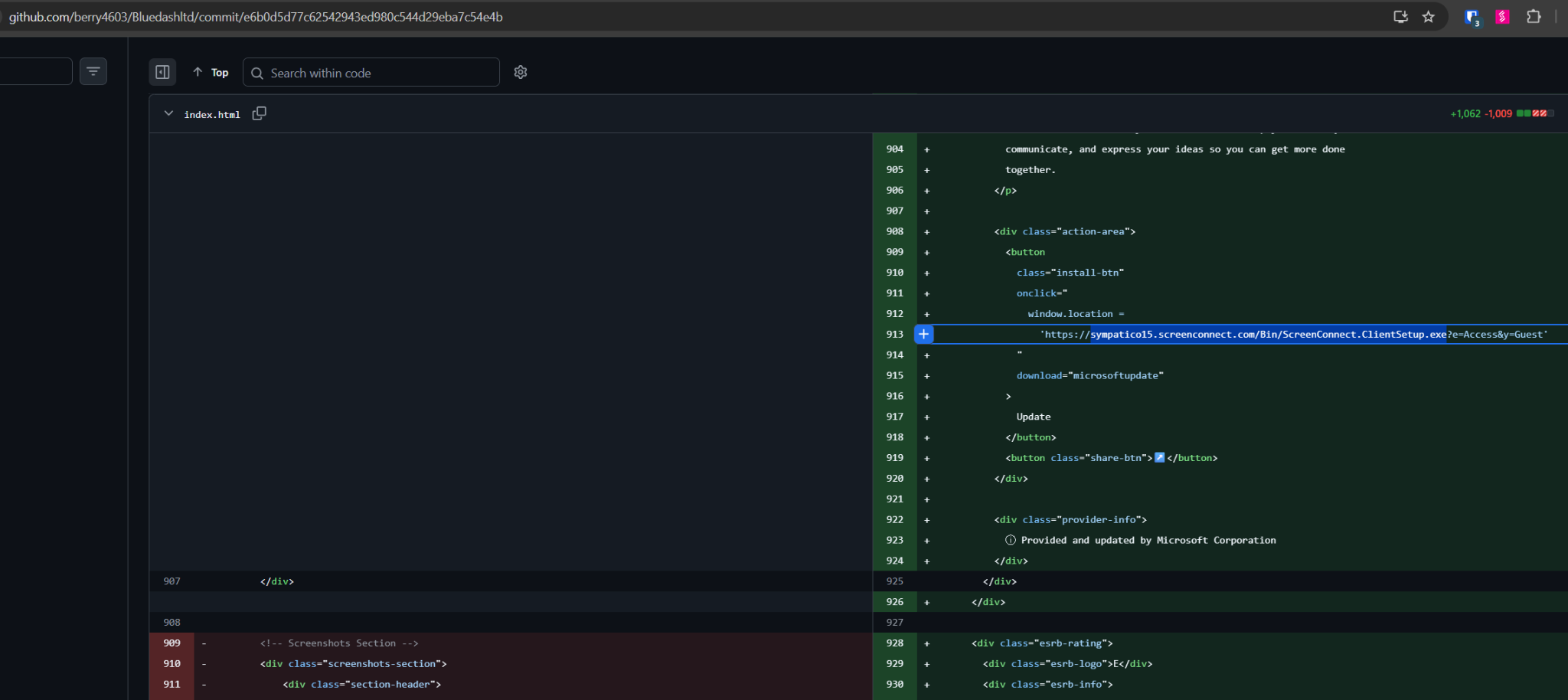Open the pink extension icon in toolbar
1568x700 pixels.
(x=1502, y=17)
